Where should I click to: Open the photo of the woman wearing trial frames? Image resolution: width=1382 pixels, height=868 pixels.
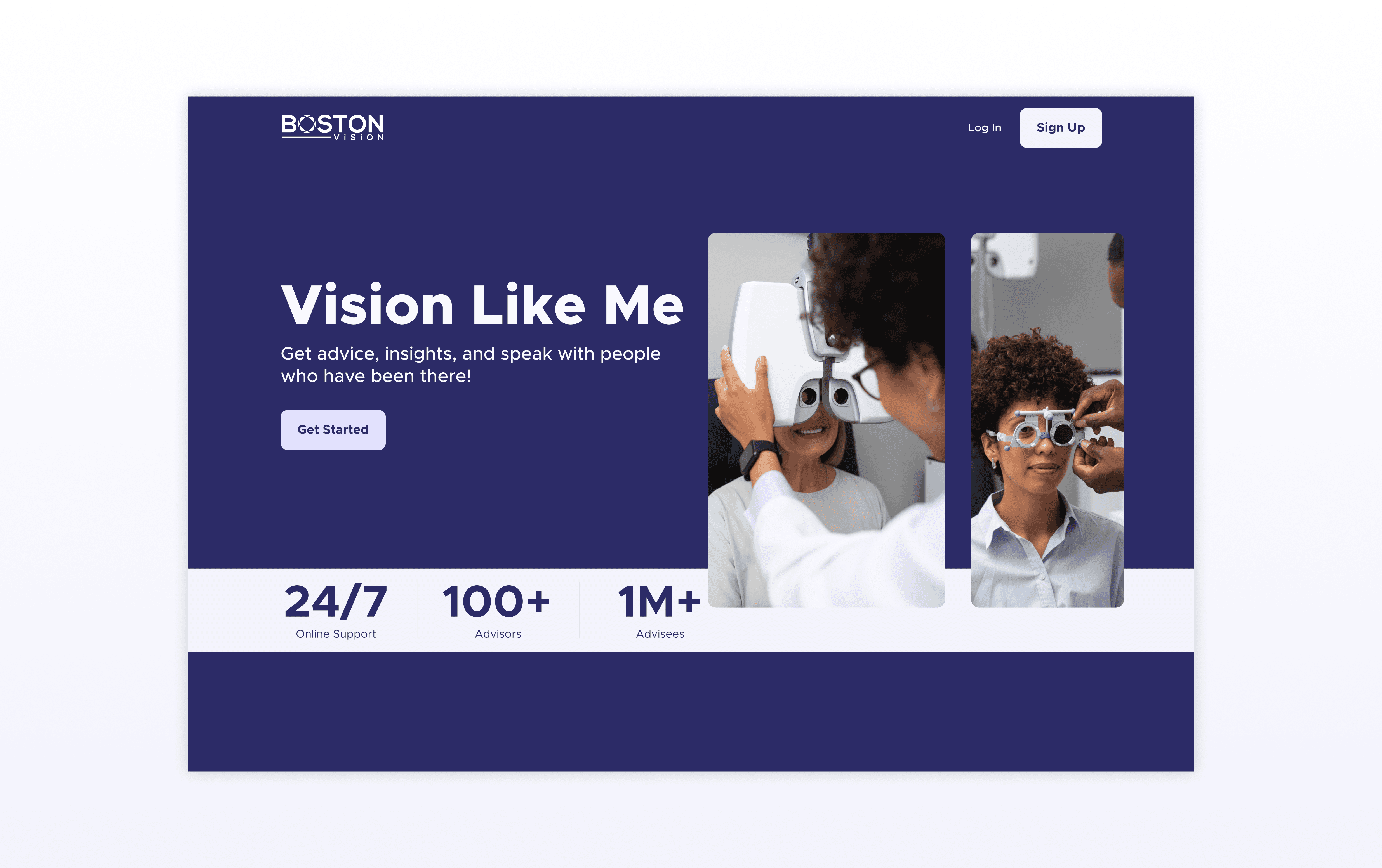coord(1047,420)
